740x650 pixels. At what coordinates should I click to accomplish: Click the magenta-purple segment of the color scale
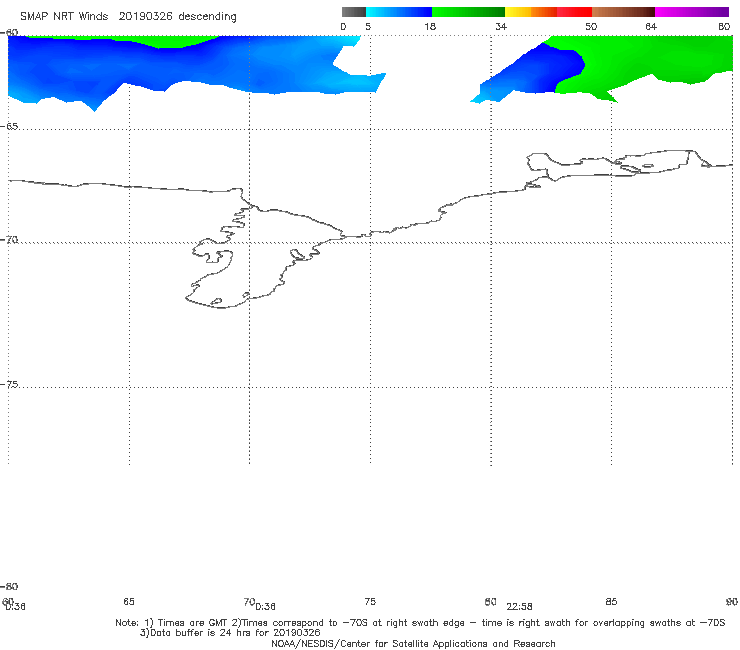point(692,12)
